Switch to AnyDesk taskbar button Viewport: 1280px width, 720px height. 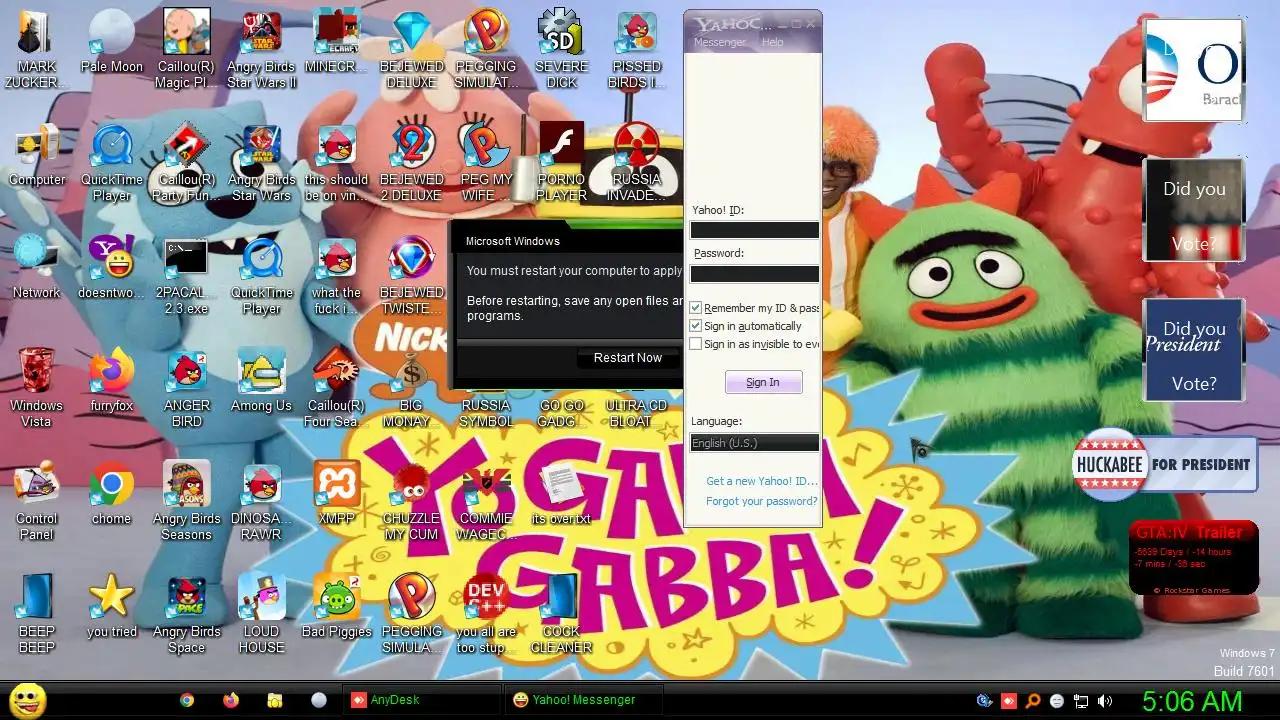[x=422, y=700]
